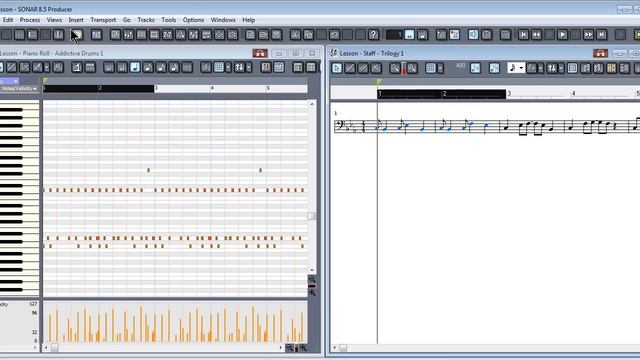Click the double-arrow fast forward transport button
This screenshot has width=640, height=360.
tap(588, 35)
